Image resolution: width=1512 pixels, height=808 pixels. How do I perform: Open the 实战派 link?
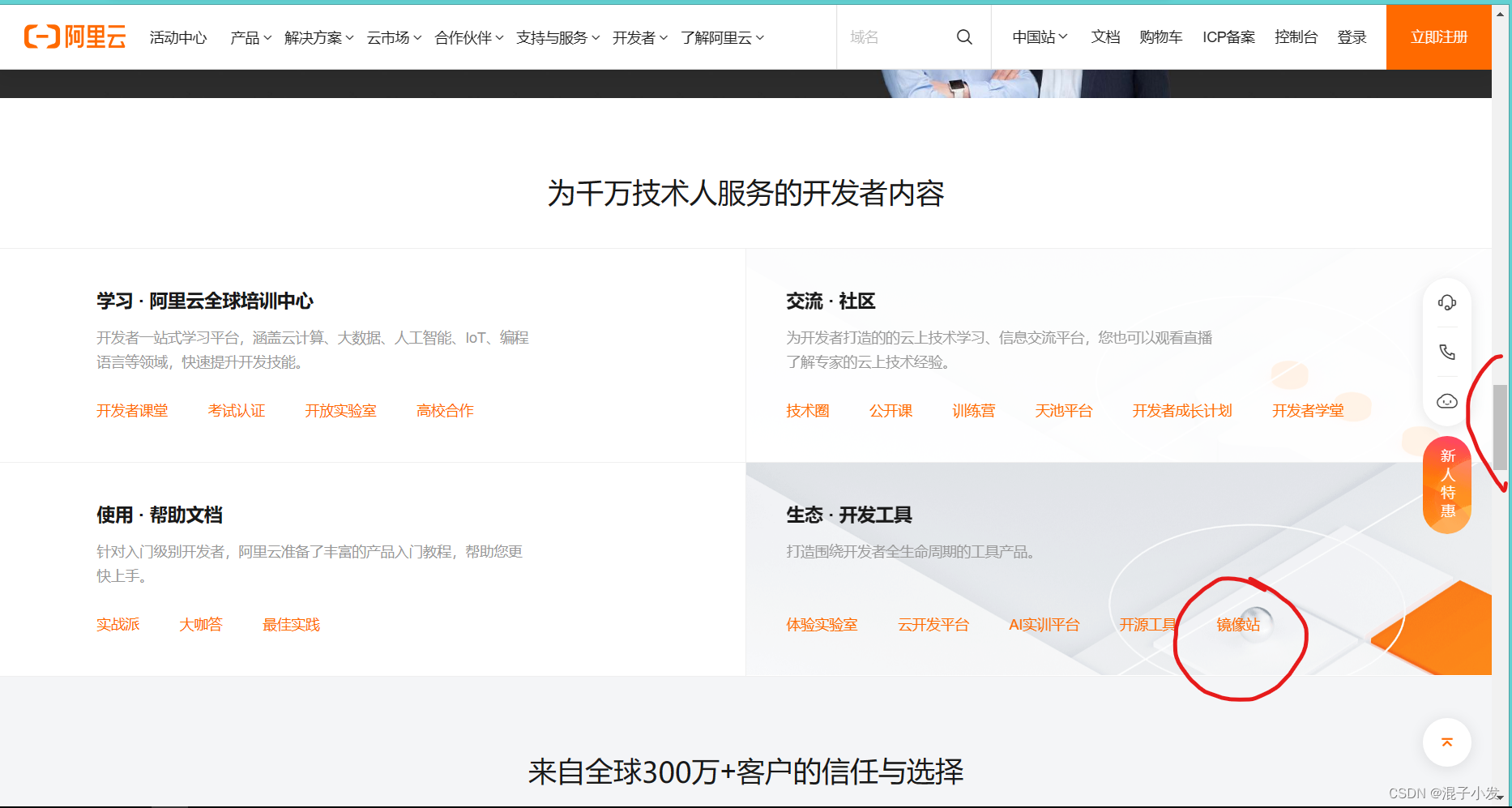click(x=118, y=625)
